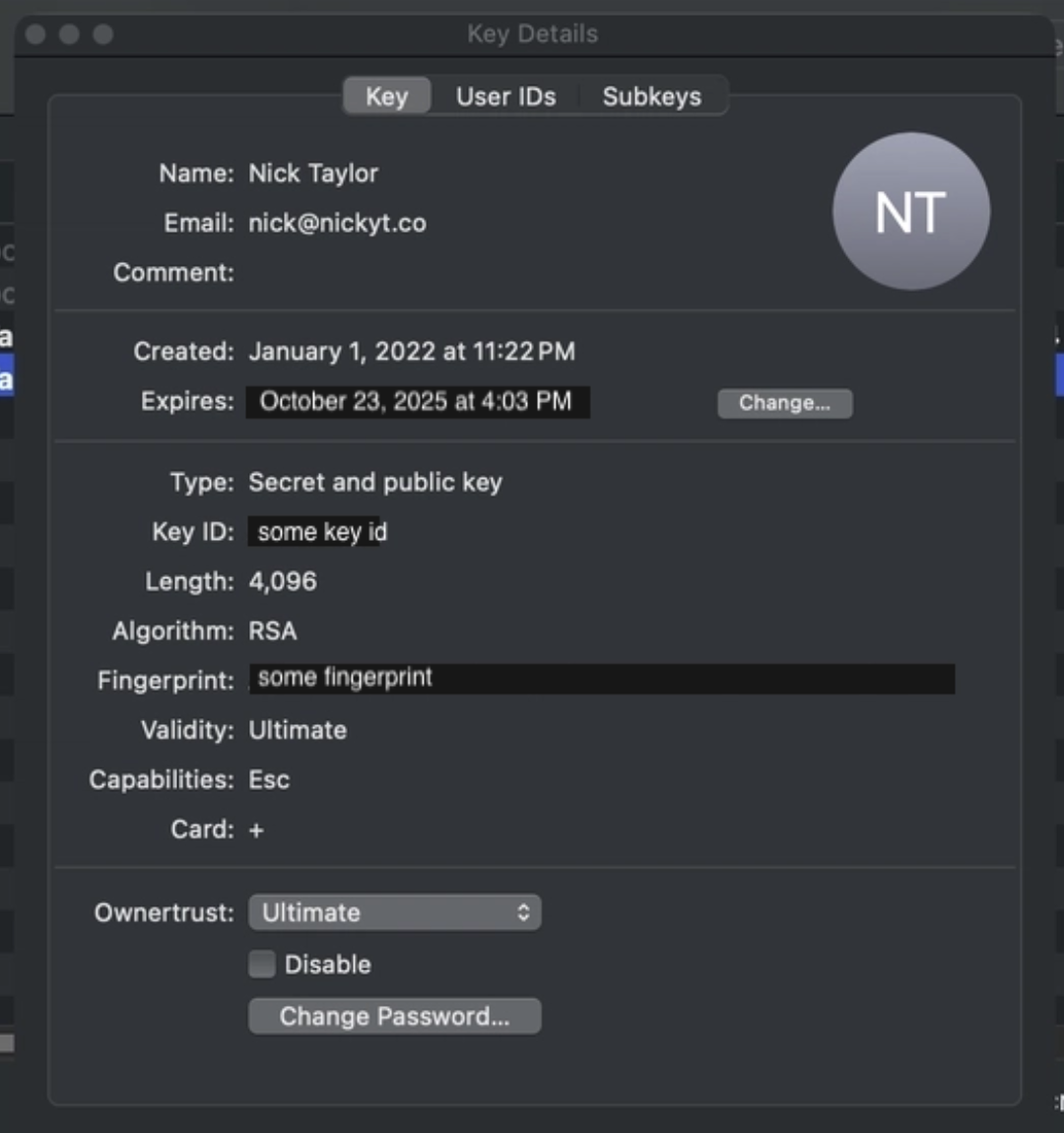Select the Fingerprint value field
Screen dimensions: 1064x1133
click(x=601, y=679)
